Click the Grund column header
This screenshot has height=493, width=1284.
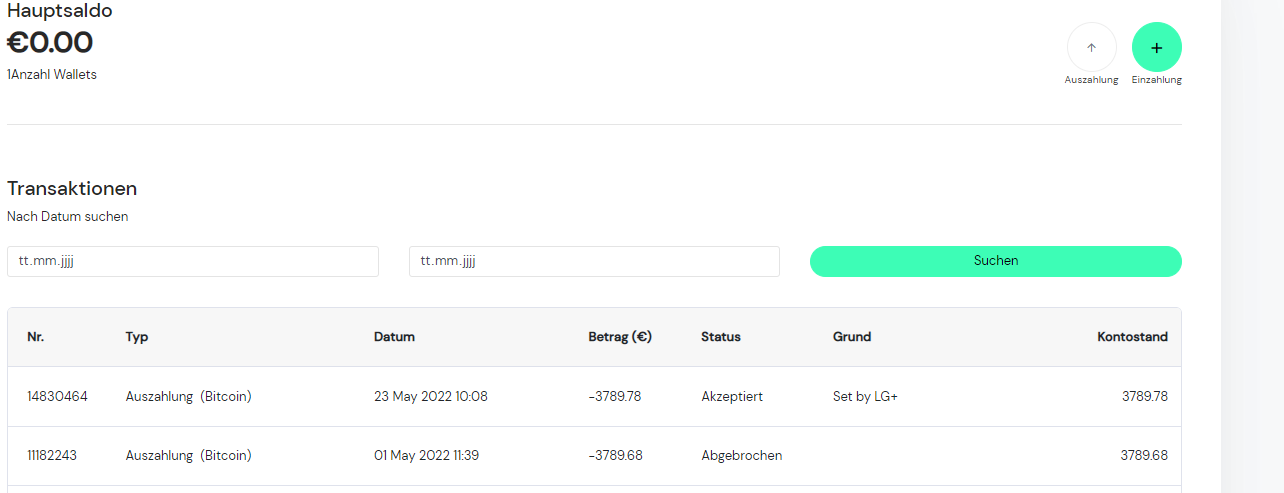852,337
